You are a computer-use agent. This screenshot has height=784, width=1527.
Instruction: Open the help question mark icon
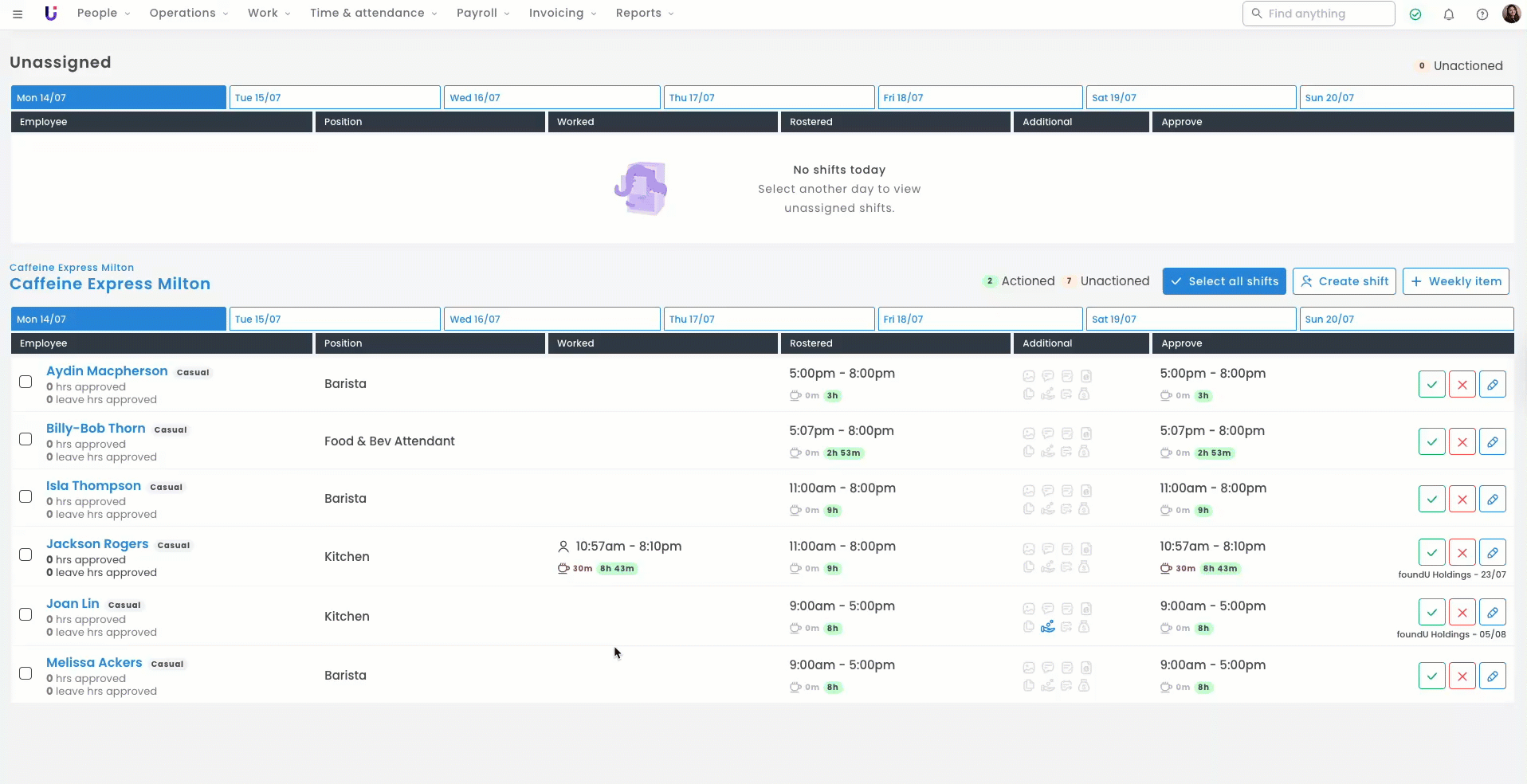click(1482, 14)
